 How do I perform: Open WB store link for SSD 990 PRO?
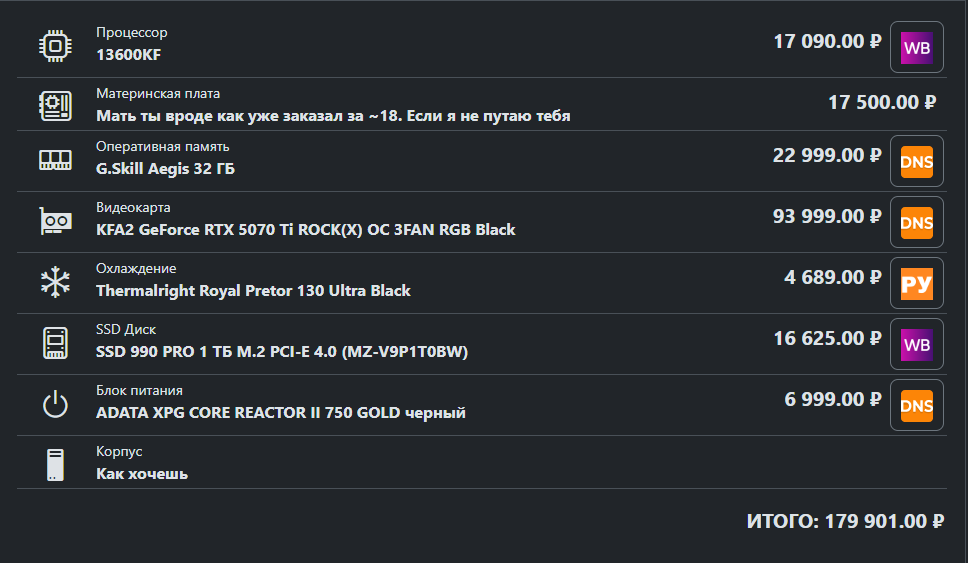[x=916, y=345]
